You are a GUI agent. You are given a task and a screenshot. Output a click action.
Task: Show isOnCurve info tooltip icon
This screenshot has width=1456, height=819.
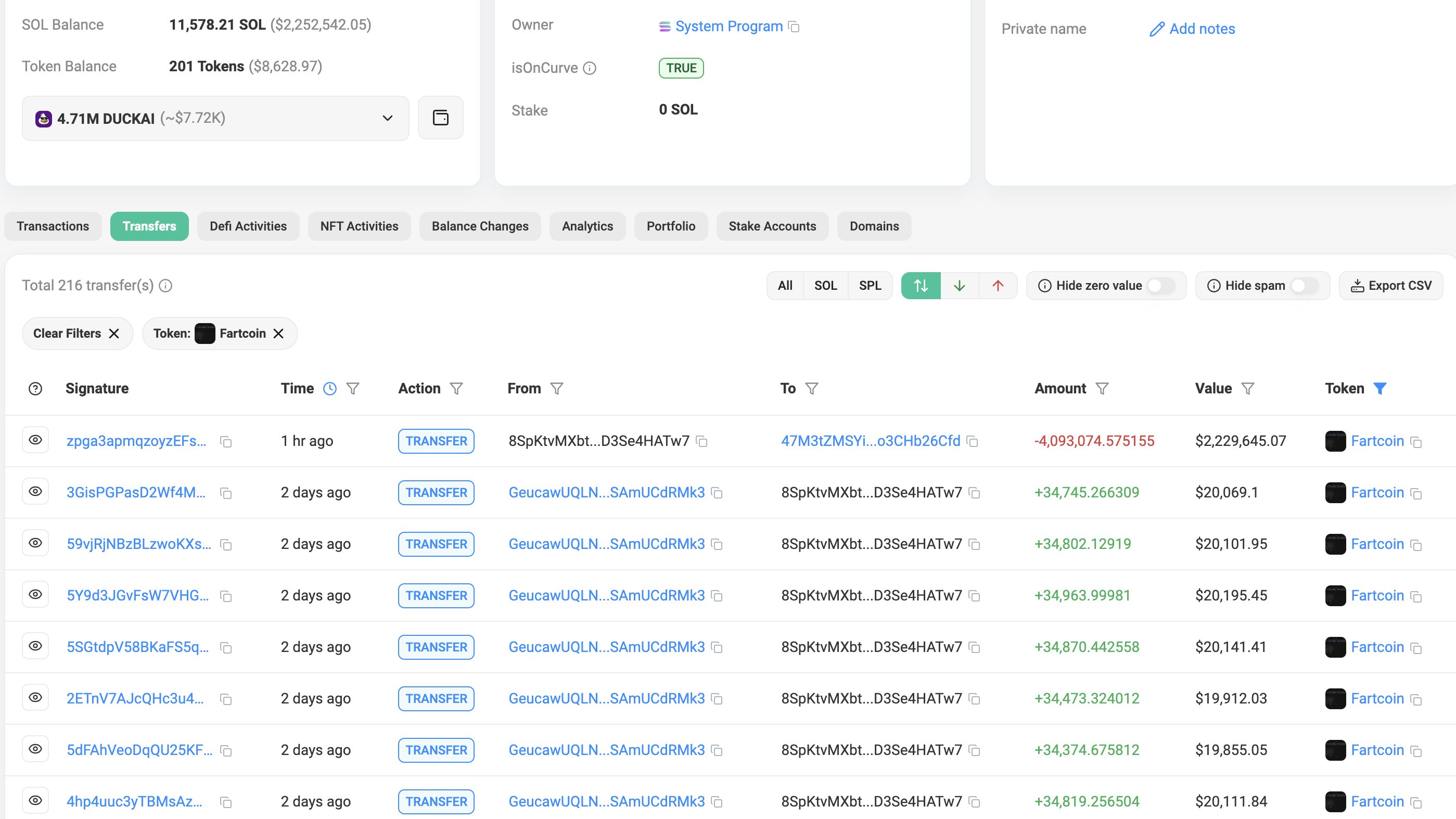(590, 68)
